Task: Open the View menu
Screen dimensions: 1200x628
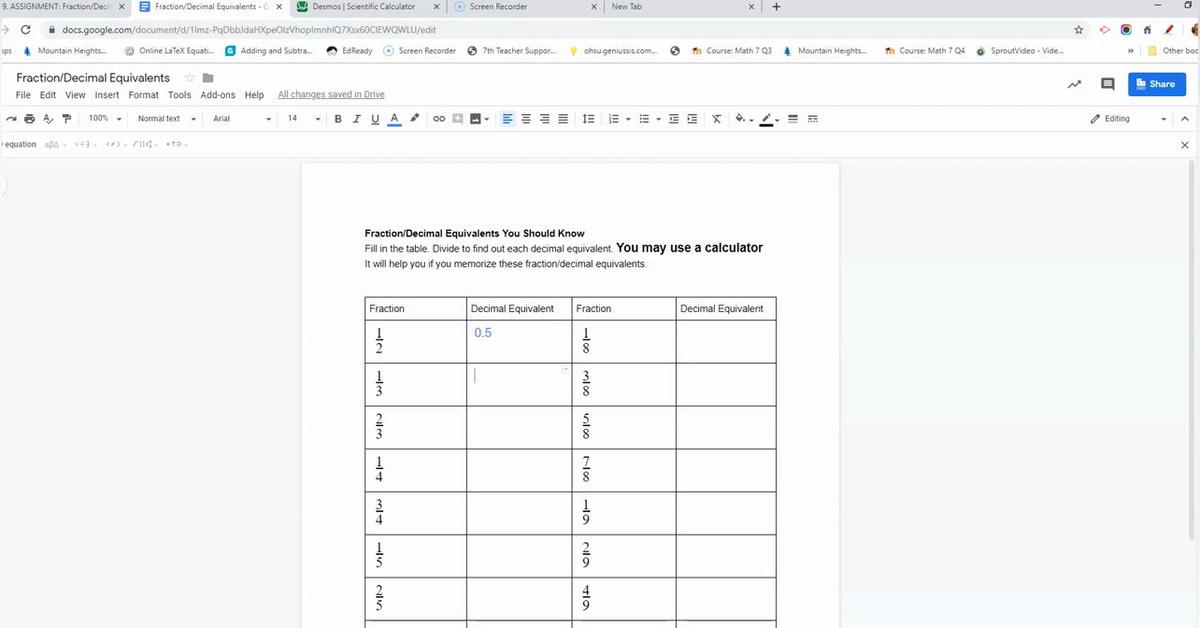Action: pyautogui.click(x=75, y=95)
